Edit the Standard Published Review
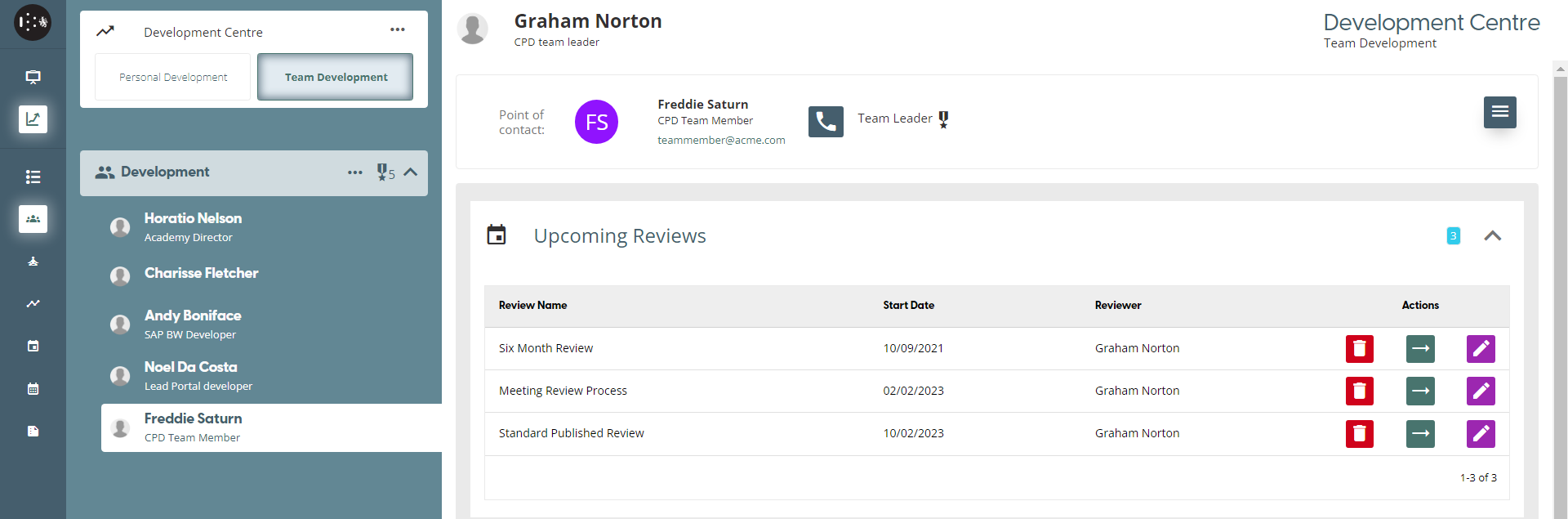The width and height of the screenshot is (1568, 519). click(x=1480, y=434)
